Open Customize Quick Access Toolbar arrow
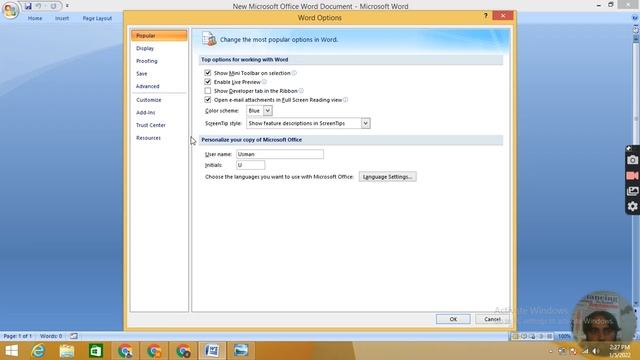This screenshot has height=360, width=640. pyautogui.click(x=67, y=6)
